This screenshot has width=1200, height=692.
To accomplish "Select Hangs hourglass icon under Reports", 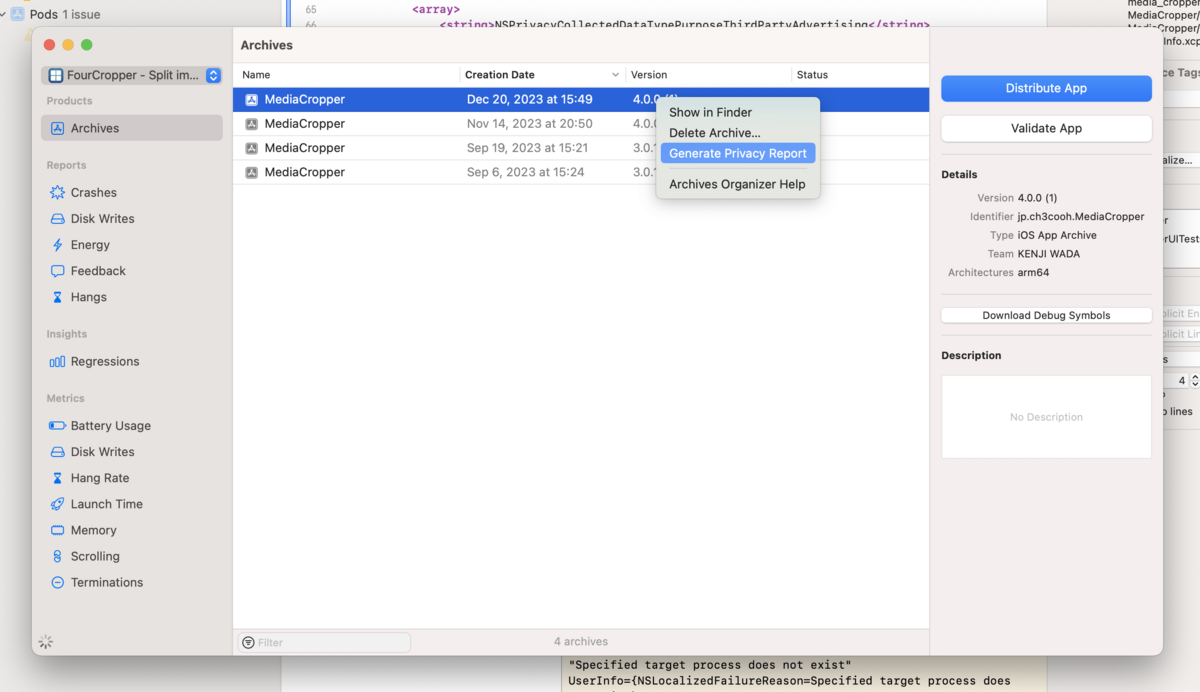I will click(x=58, y=297).
